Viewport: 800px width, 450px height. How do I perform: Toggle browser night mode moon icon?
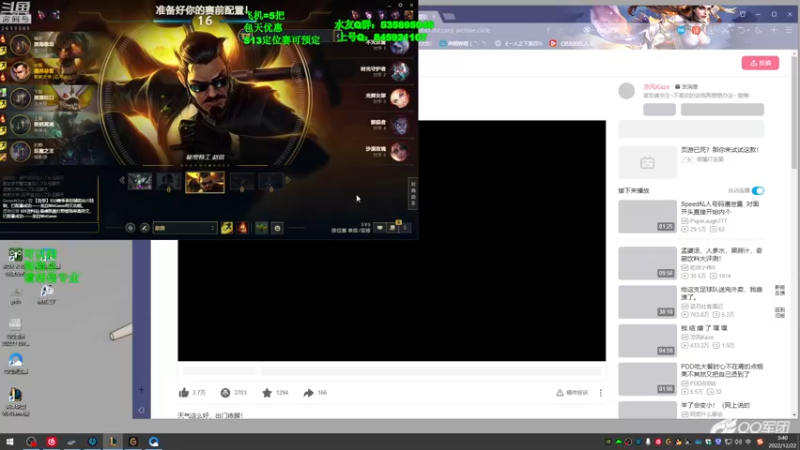point(758,30)
